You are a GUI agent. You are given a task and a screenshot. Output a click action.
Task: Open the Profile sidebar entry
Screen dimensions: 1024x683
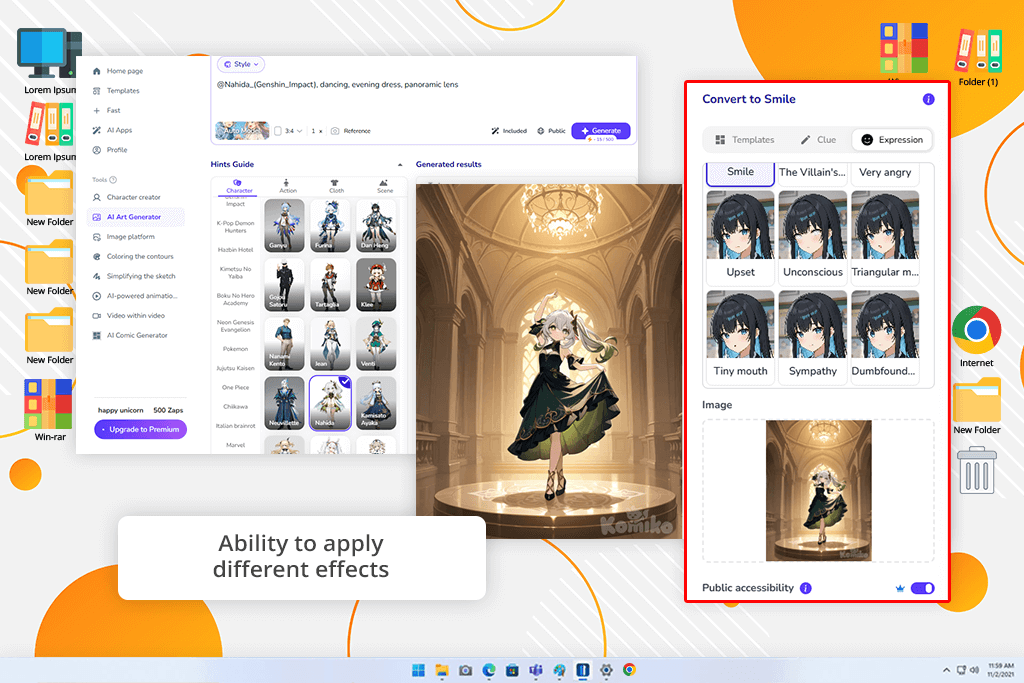pyautogui.click(x=110, y=150)
